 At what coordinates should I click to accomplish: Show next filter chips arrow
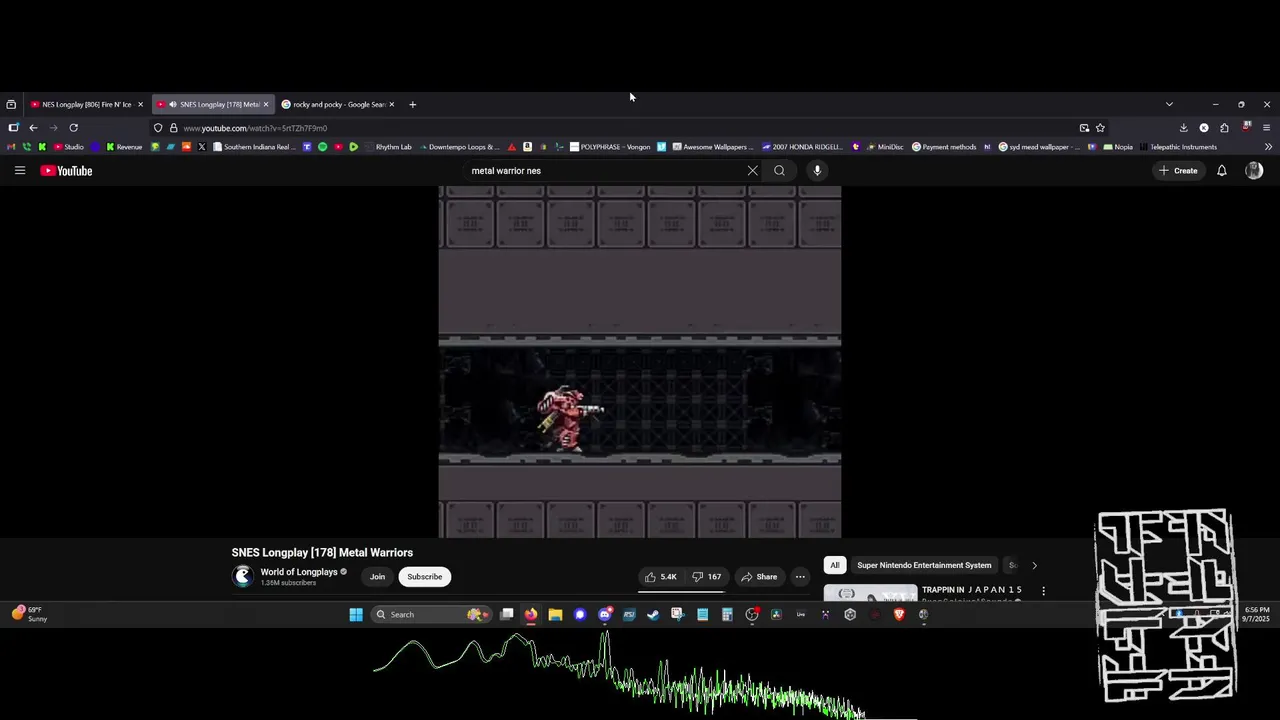pyautogui.click(x=1034, y=565)
